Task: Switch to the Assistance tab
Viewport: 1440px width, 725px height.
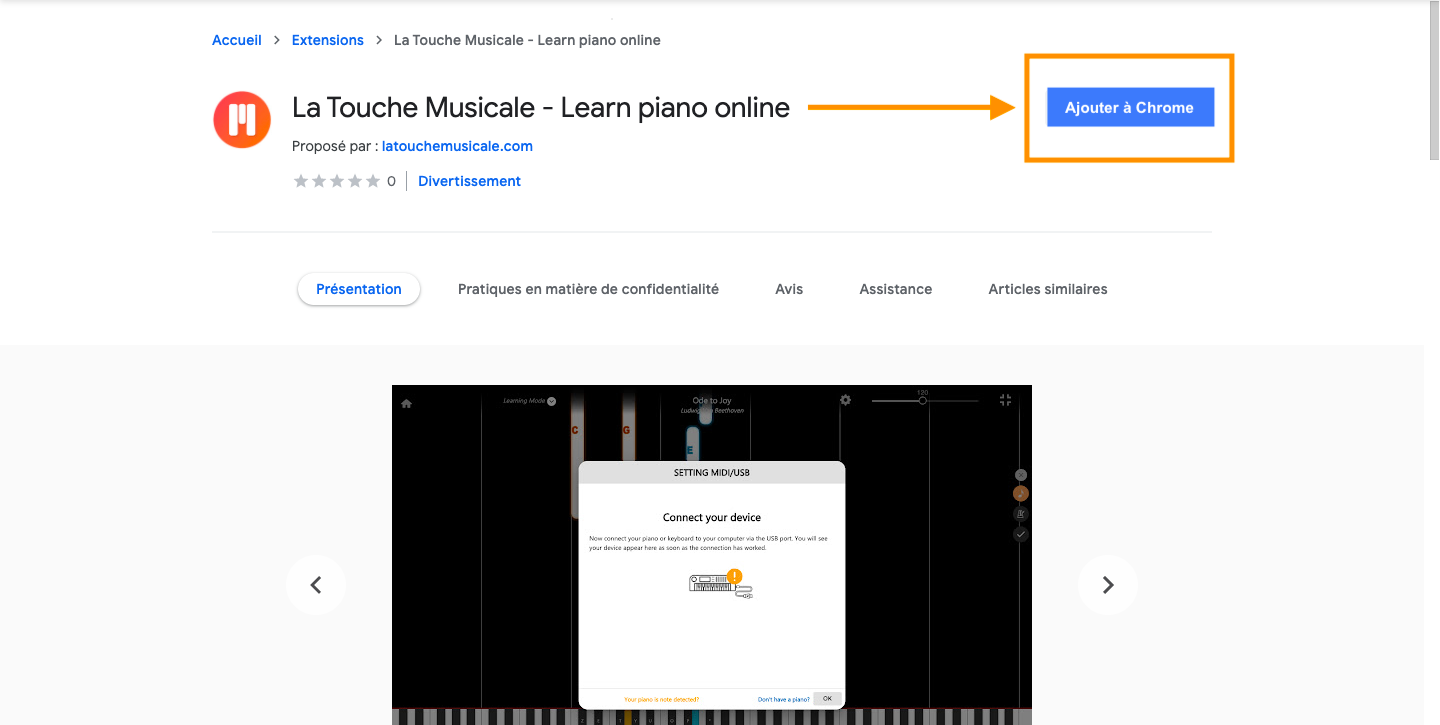Action: 896,289
